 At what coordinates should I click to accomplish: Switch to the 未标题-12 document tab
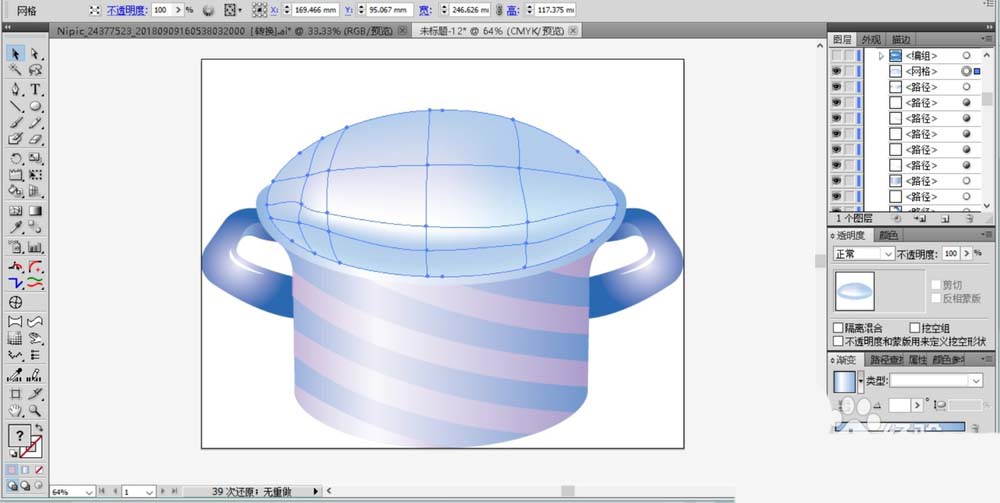[497, 31]
